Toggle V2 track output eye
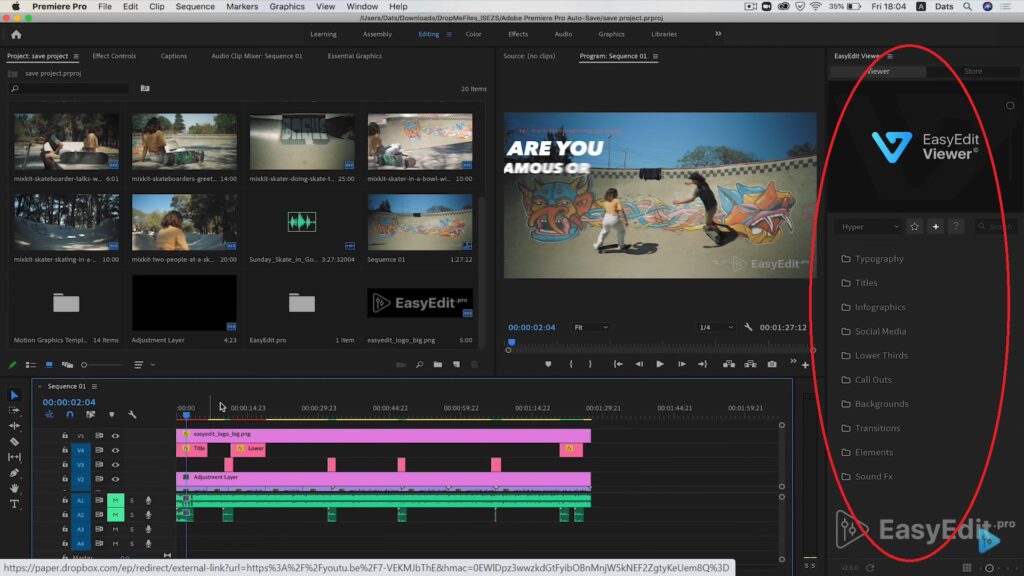This screenshot has height=576, width=1024. pos(116,479)
